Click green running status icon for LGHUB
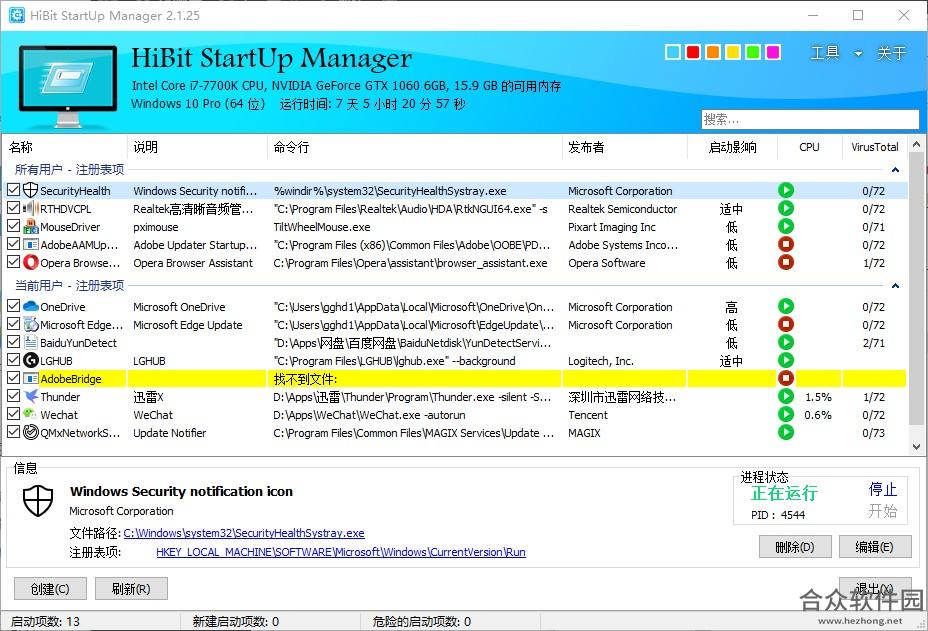Viewport: 928px width, 631px height. point(786,360)
